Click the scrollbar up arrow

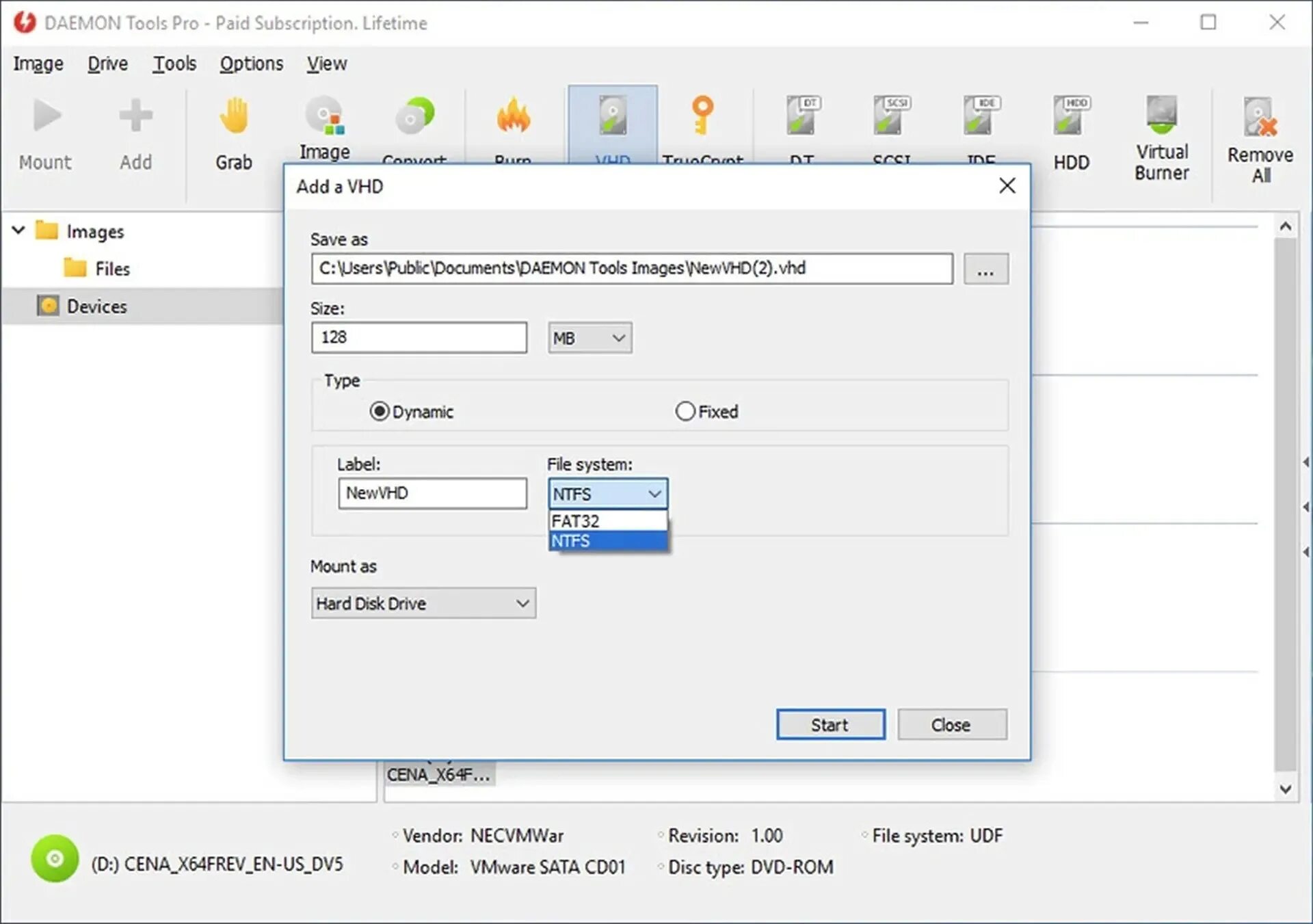(x=1286, y=226)
